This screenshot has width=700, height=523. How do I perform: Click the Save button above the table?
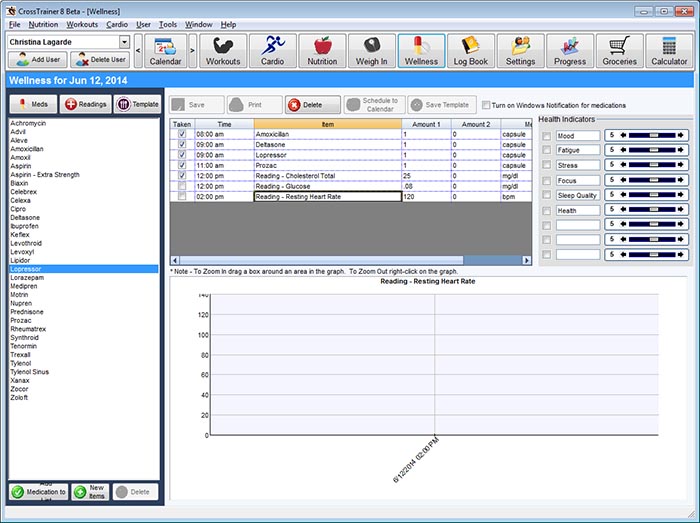[x=196, y=105]
